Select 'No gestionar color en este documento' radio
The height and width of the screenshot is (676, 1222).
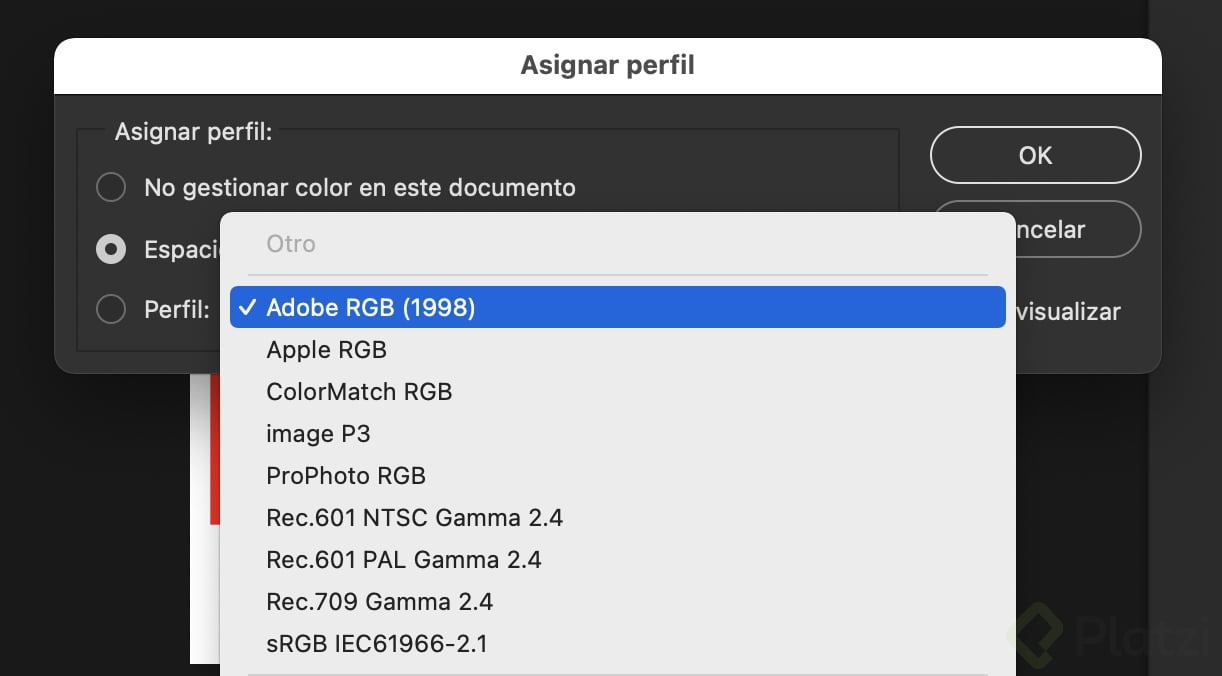(111, 187)
